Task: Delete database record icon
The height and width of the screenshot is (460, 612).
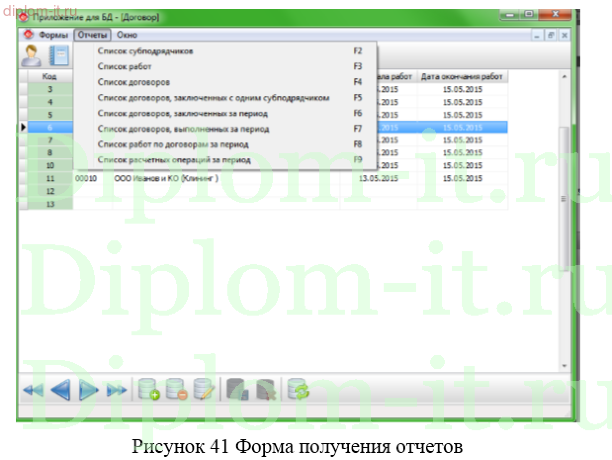Action: tap(177, 389)
